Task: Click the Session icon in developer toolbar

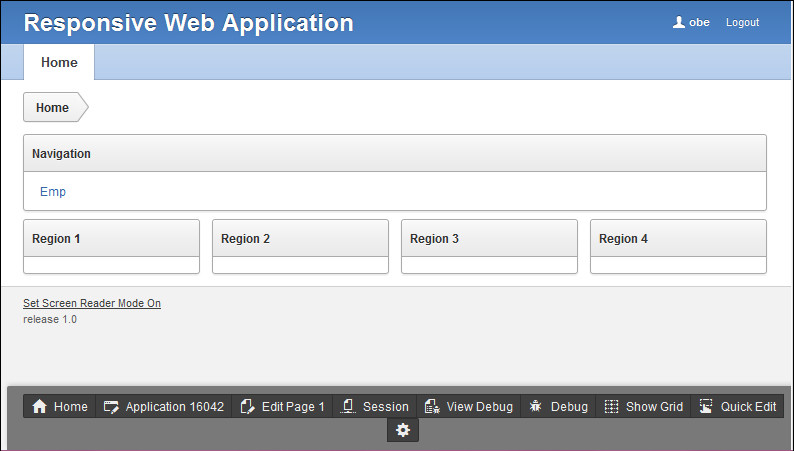Action: tap(349, 407)
